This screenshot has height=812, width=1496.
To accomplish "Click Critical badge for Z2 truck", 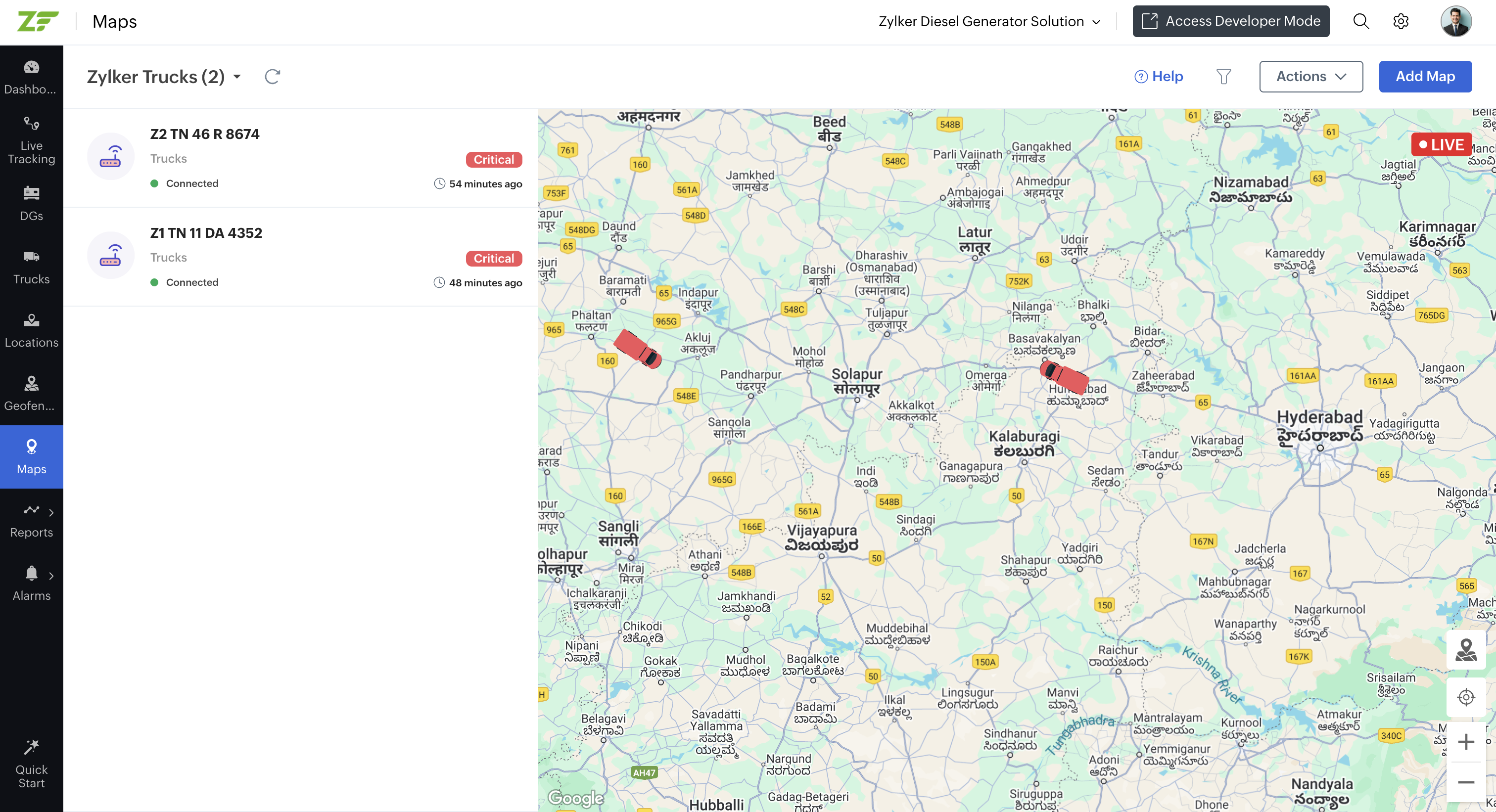I will [494, 160].
